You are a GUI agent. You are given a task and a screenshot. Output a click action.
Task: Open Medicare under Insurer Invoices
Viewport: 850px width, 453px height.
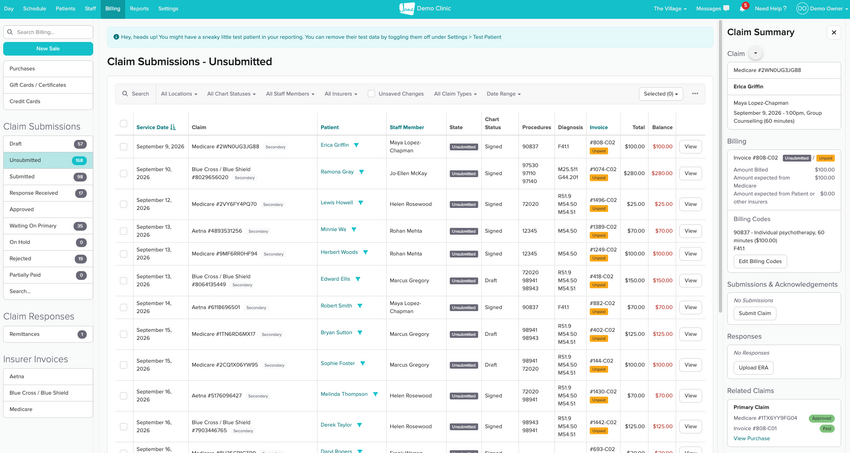coord(48,409)
